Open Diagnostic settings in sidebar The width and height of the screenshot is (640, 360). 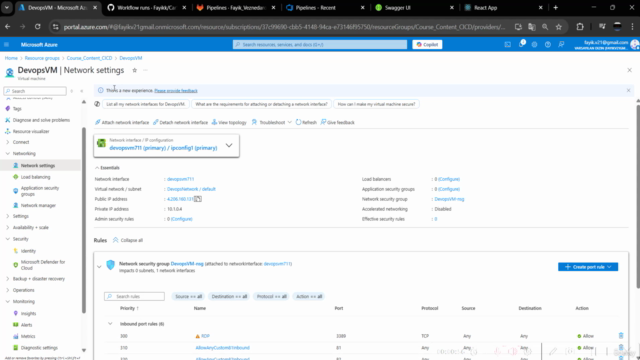[39, 348]
